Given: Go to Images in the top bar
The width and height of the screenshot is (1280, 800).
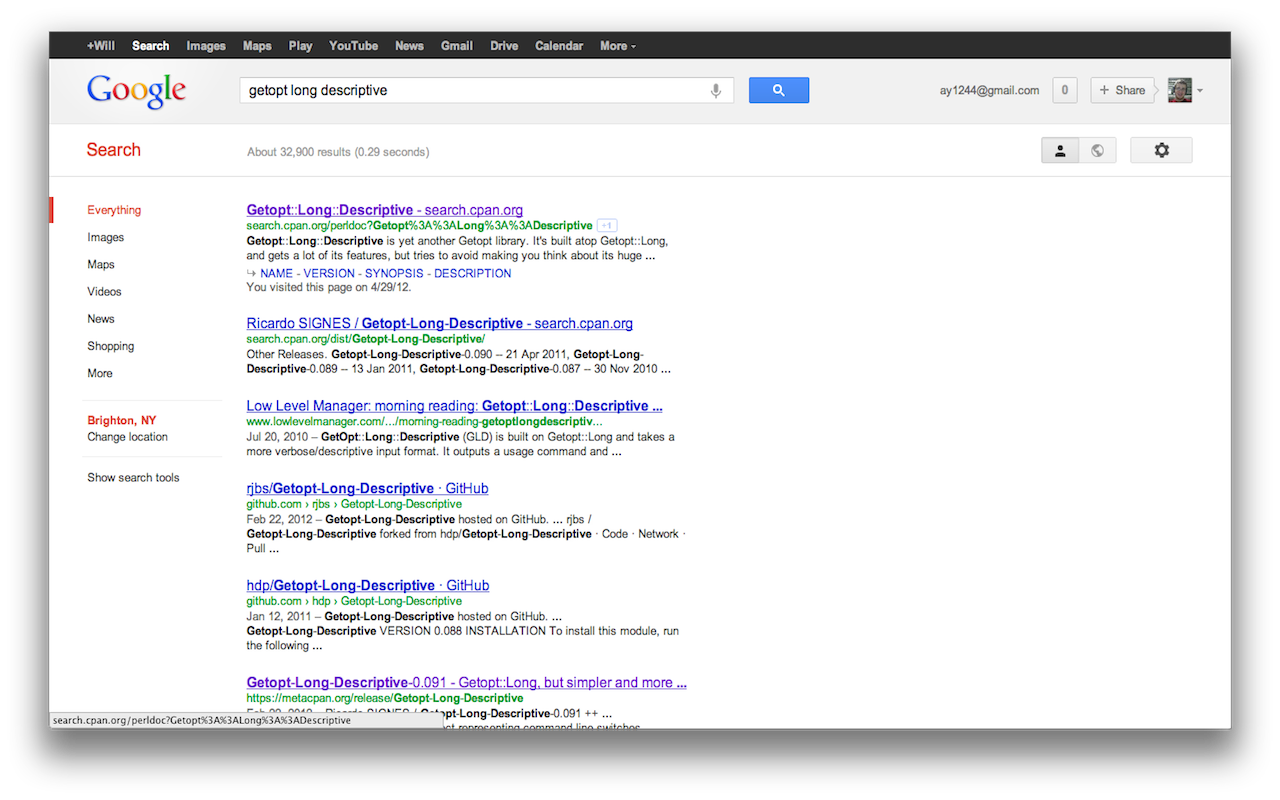Looking at the screenshot, I should [x=206, y=46].
